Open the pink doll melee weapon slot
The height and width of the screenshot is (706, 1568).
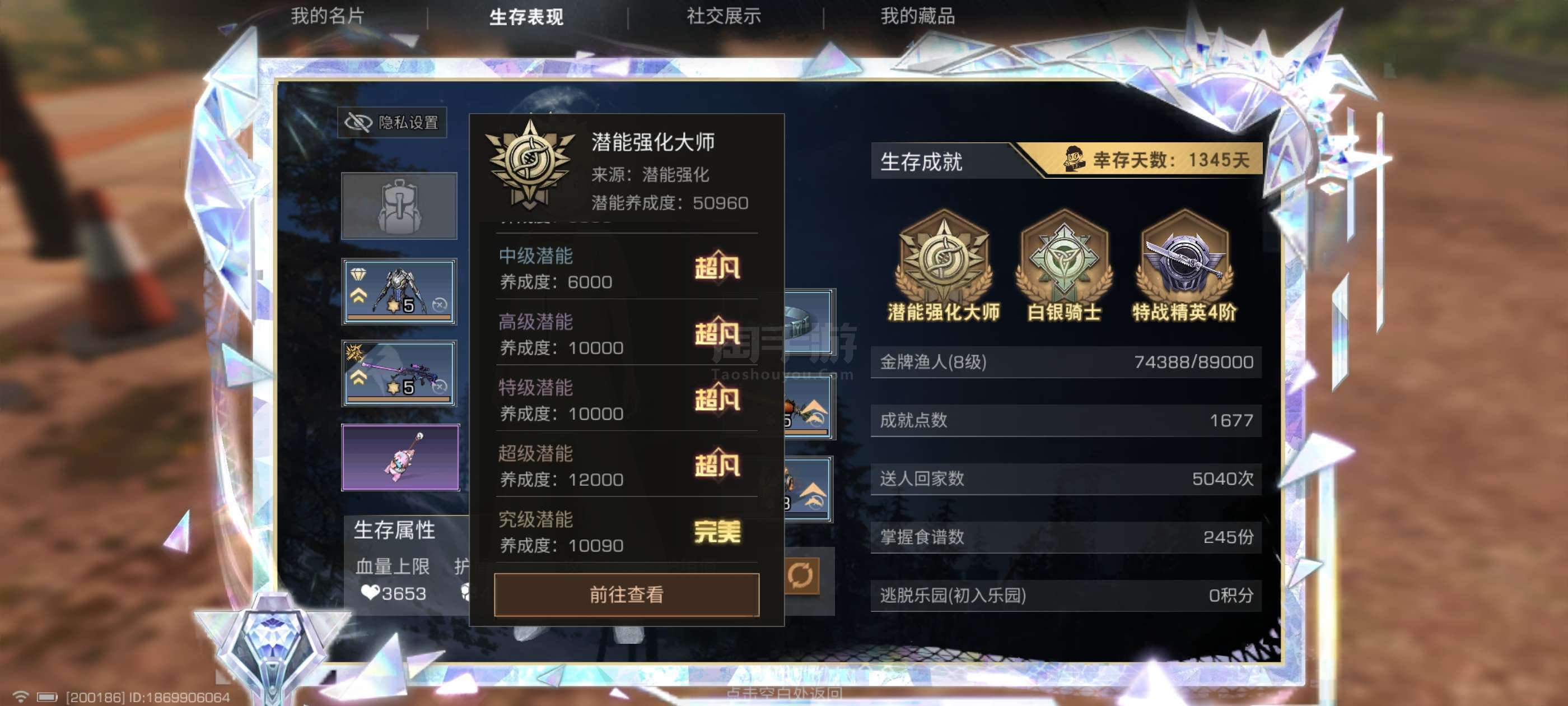[x=400, y=457]
